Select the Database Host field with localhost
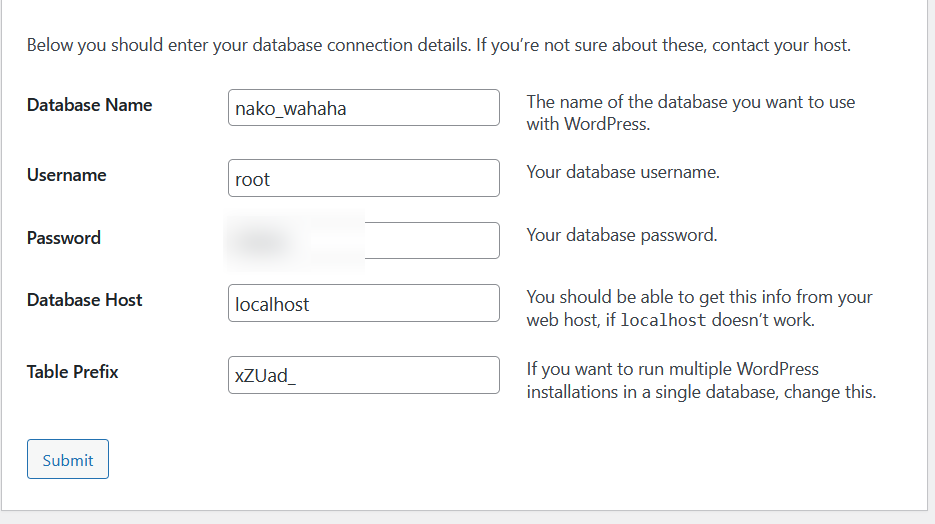935x524 pixels. 363,303
